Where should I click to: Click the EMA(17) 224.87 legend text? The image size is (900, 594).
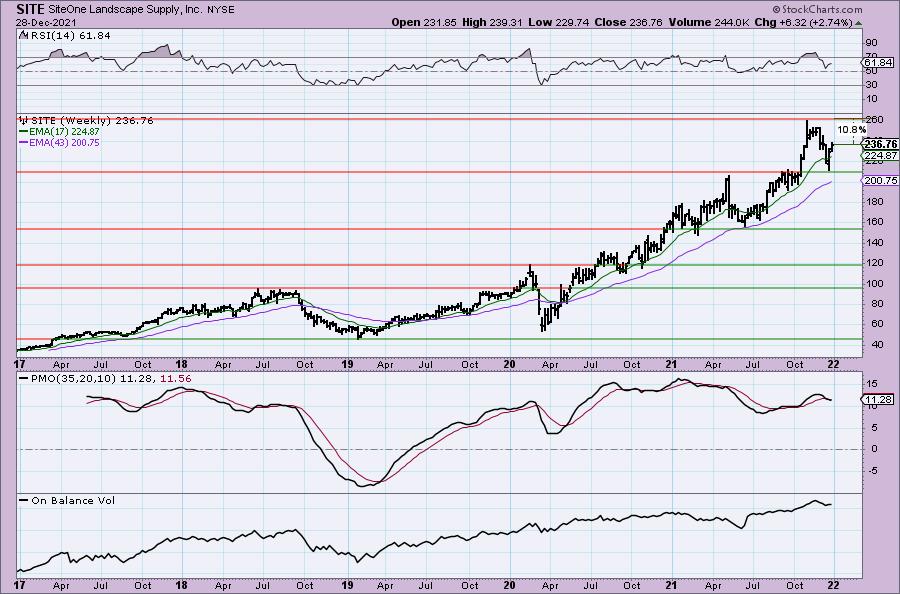[x=64, y=132]
